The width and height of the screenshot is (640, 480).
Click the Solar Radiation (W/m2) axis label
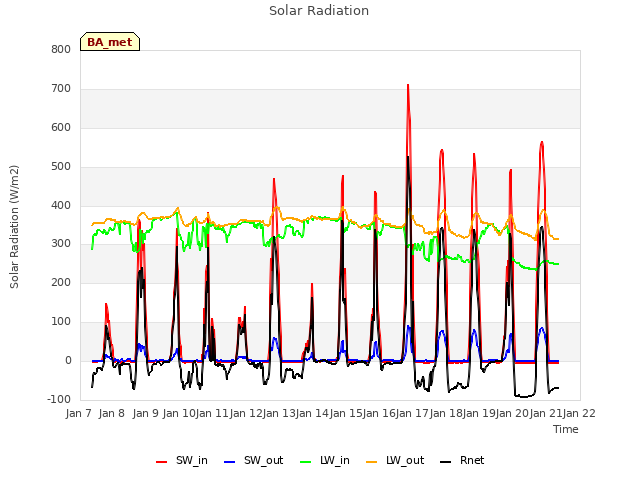pos(14,227)
